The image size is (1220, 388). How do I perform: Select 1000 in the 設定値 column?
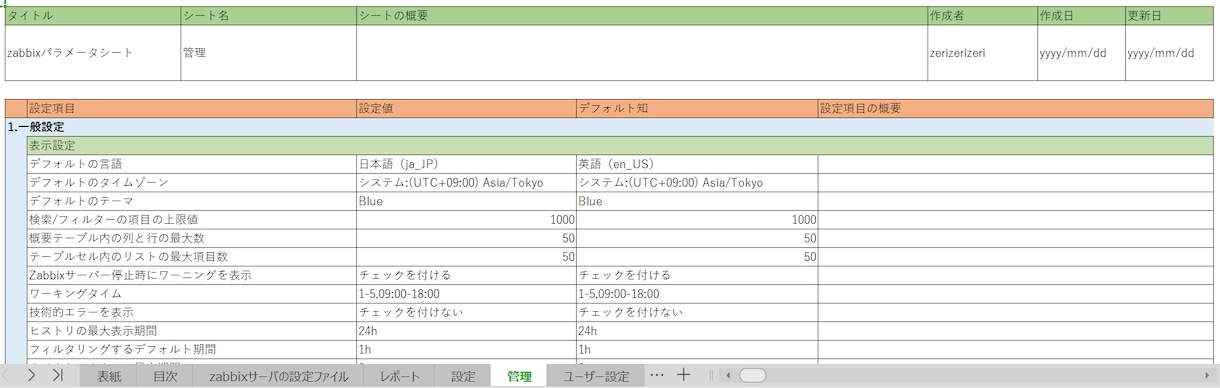466,220
